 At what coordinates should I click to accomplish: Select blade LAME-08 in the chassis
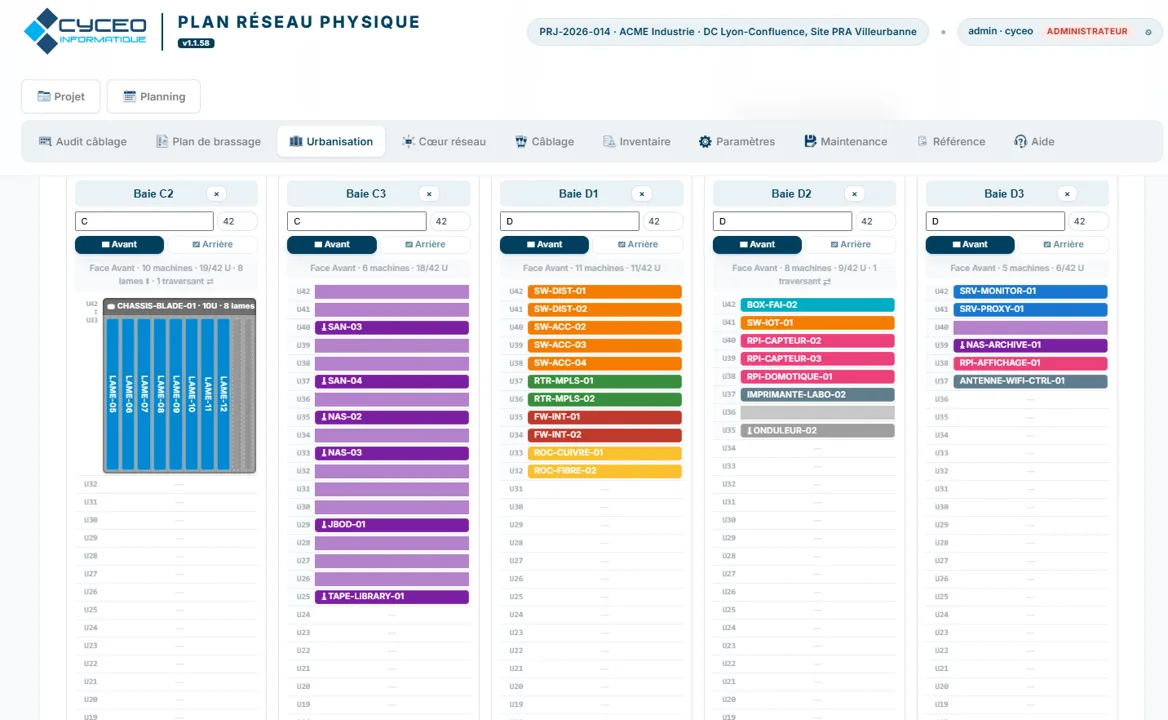[160, 394]
